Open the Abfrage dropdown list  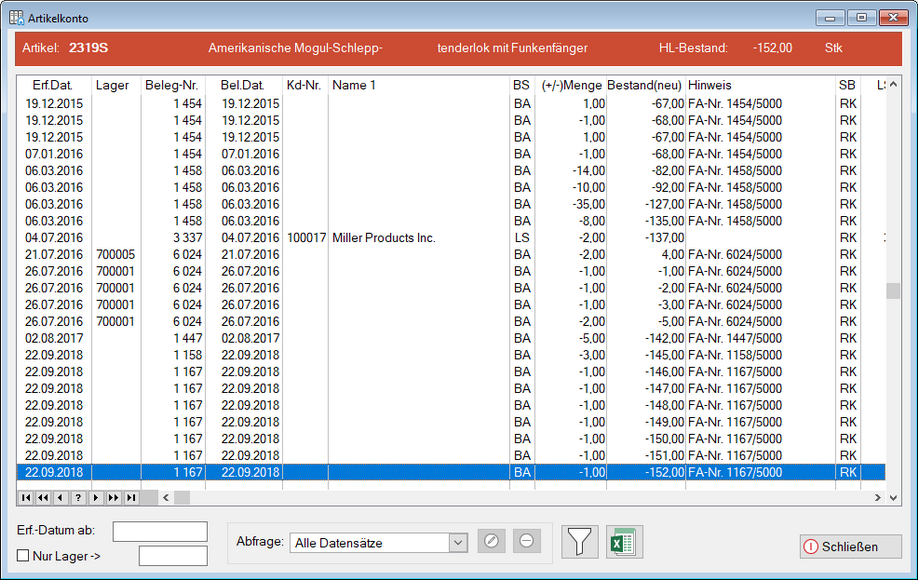(458, 543)
